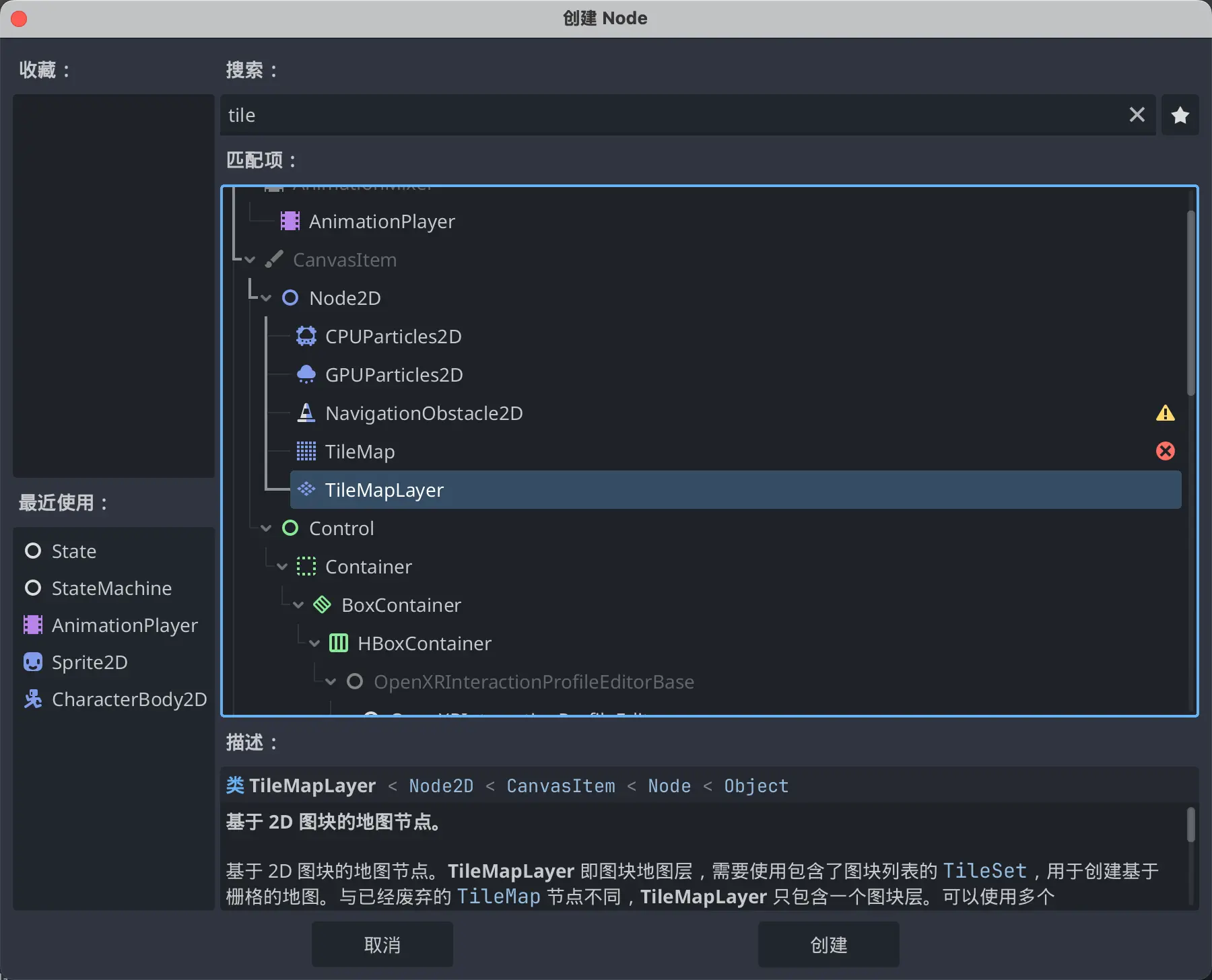Clear the search text with X
The height and width of the screenshot is (980, 1212).
pyautogui.click(x=1137, y=115)
